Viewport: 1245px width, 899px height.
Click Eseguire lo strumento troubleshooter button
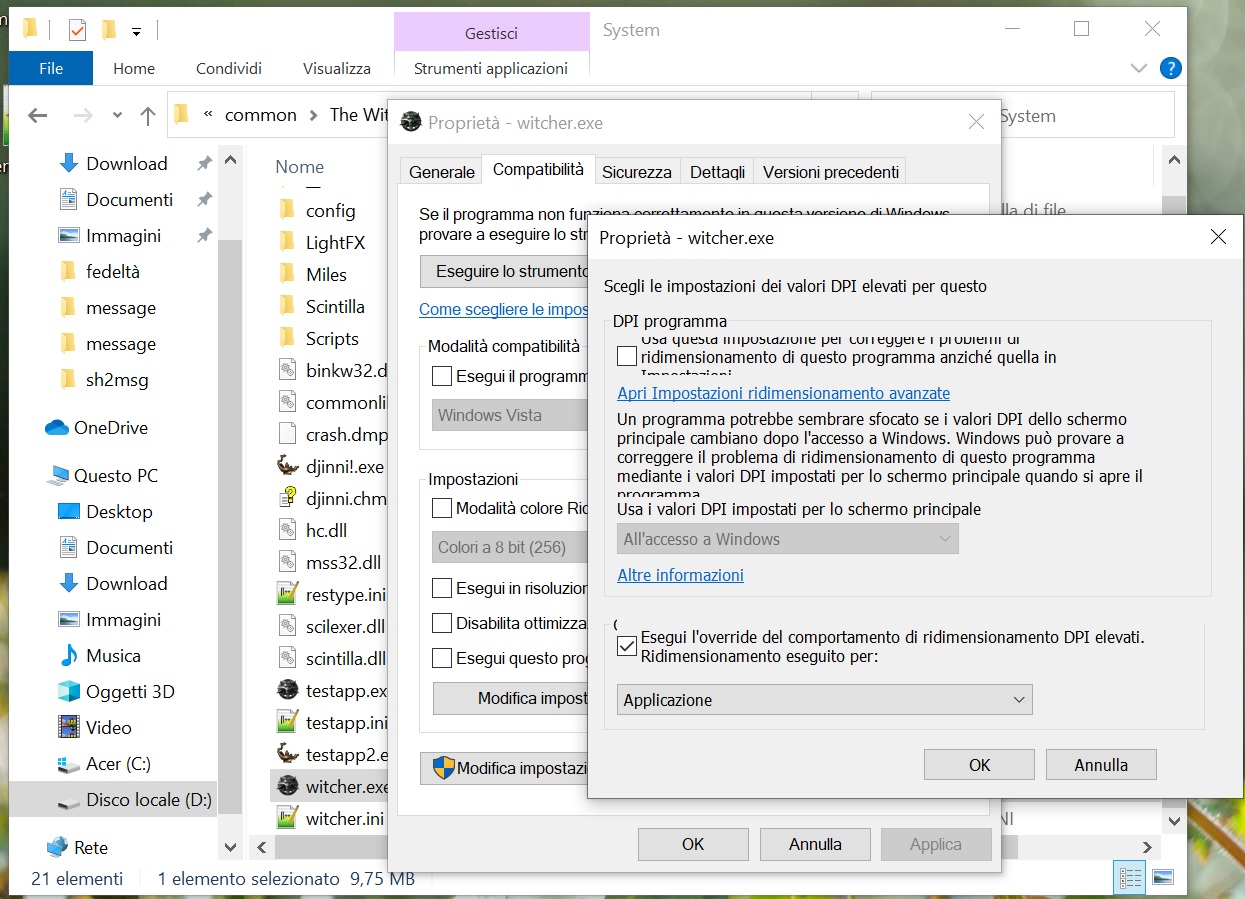pos(504,271)
